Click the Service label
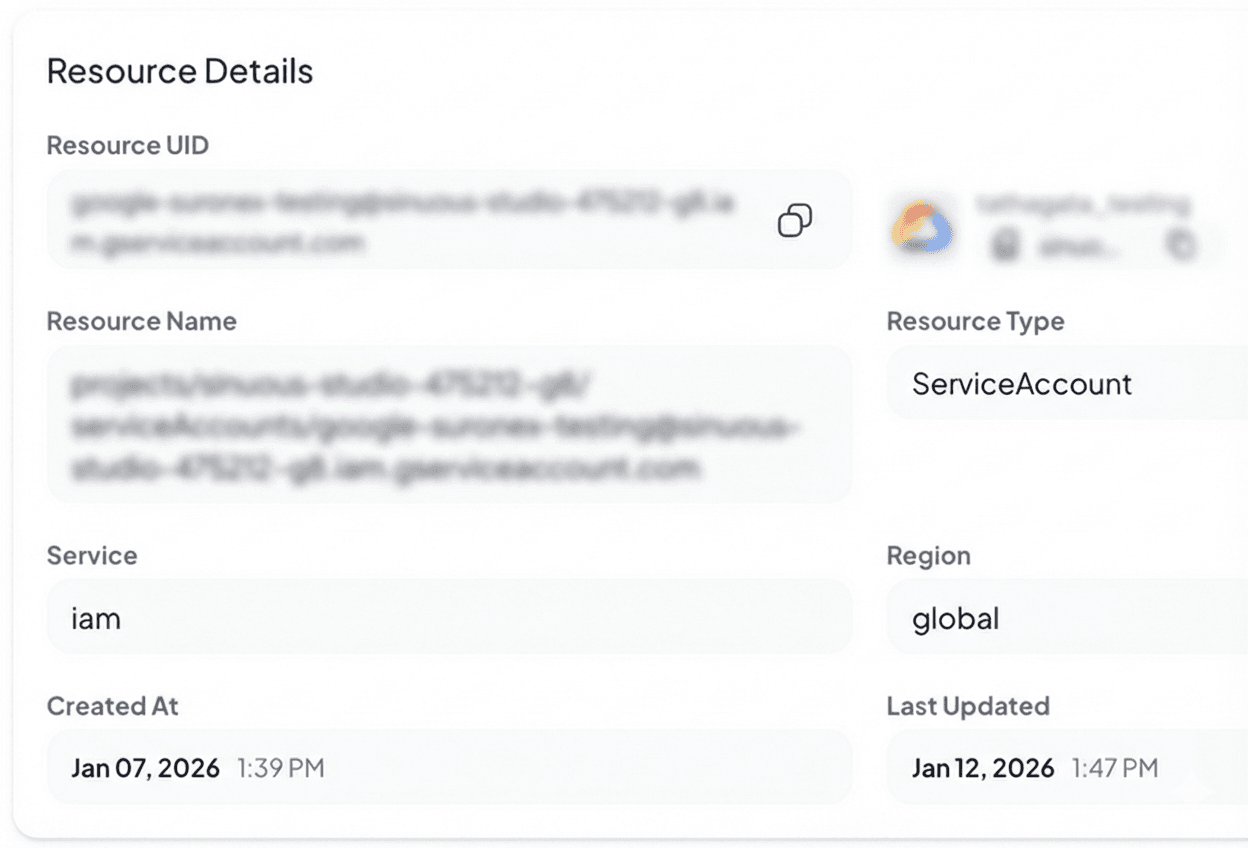The width and height of the screenshot is (1248, 848). pyautogui.click(x=92, y=556)
